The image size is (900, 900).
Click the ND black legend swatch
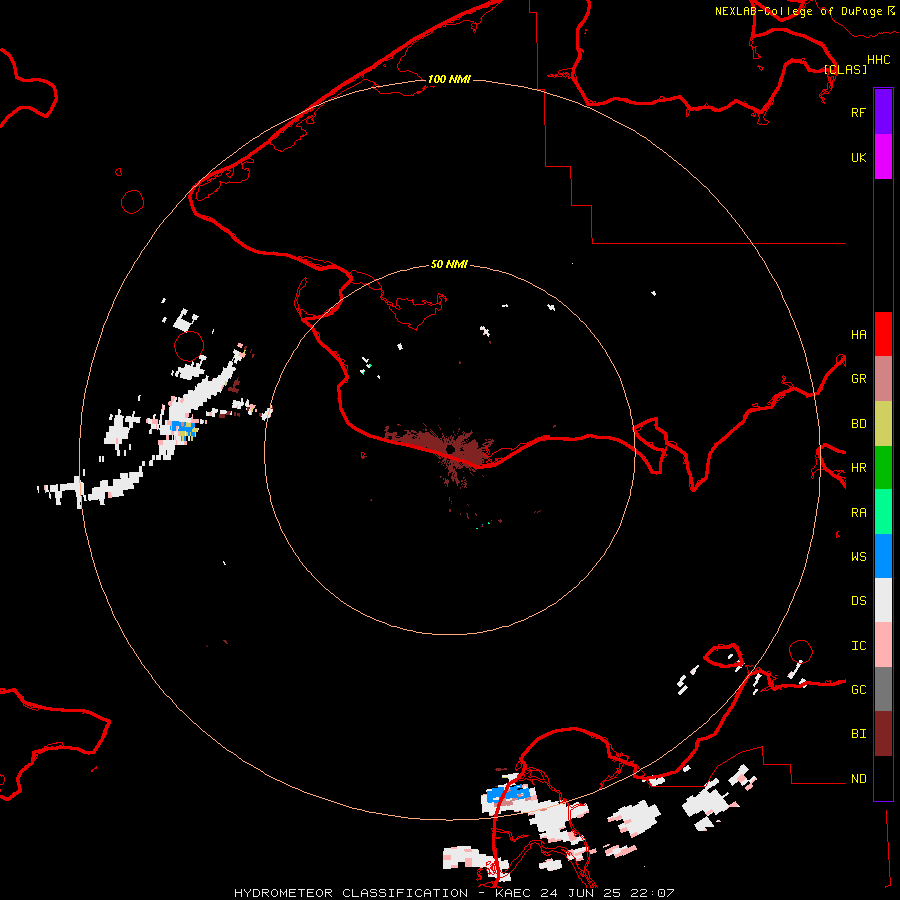pyautogui.click(x=883, y=778)
